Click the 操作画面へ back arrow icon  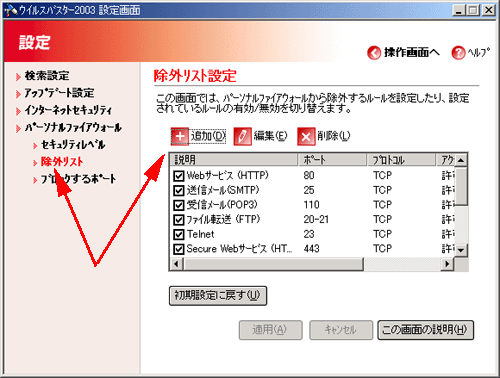point(374,53)
